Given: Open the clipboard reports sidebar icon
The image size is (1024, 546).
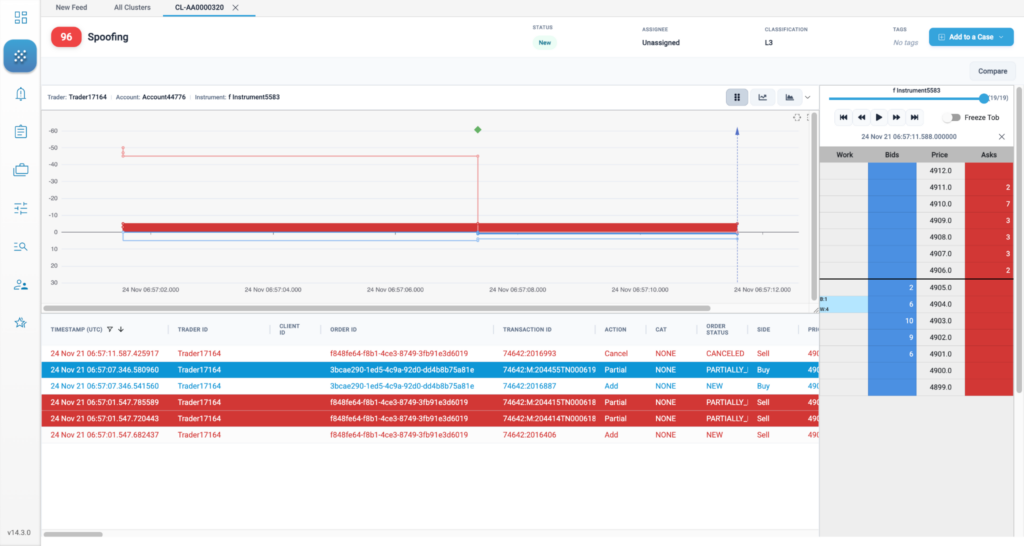Looking at the screenshot, I should (x=20, y=132).
